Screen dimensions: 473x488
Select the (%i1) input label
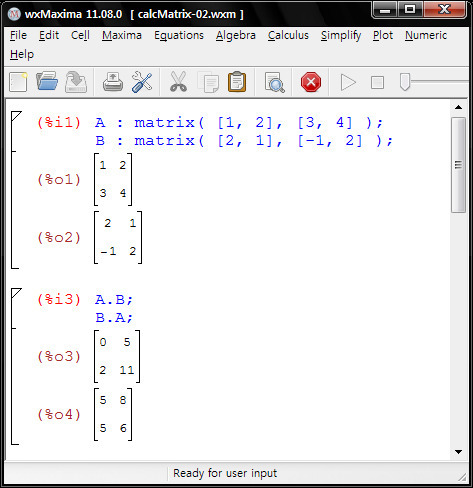(59, 123)
